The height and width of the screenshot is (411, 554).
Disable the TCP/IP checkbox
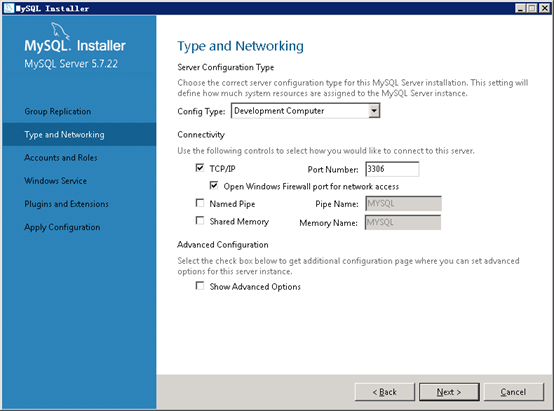click(x=200, y=168)
